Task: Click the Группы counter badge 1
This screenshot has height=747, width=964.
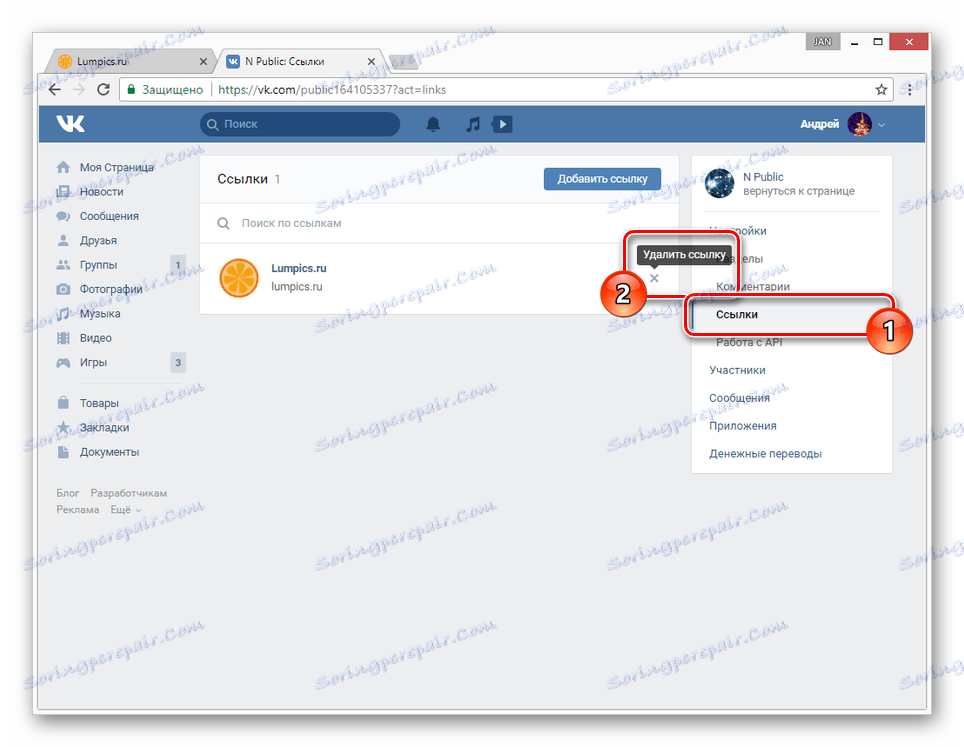Action: (178, 265)
